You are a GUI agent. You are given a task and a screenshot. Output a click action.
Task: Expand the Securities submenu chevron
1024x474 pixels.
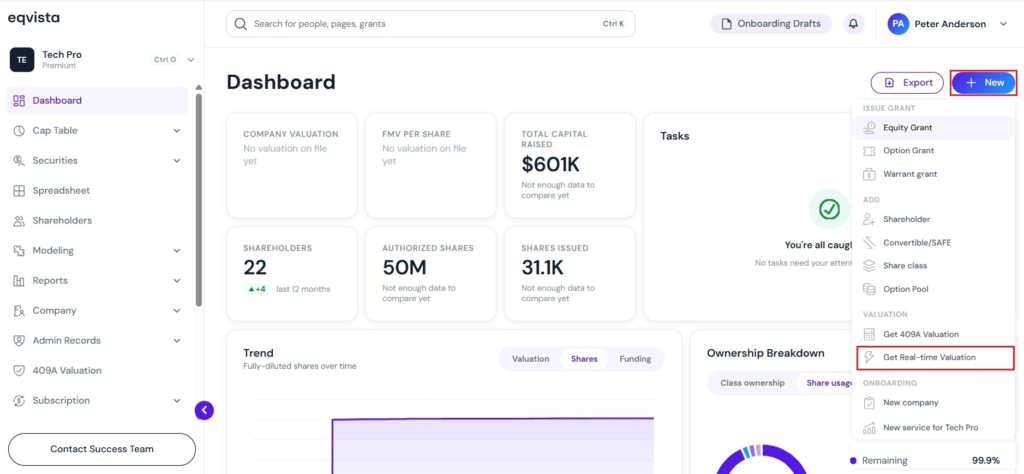pos(176,161)
